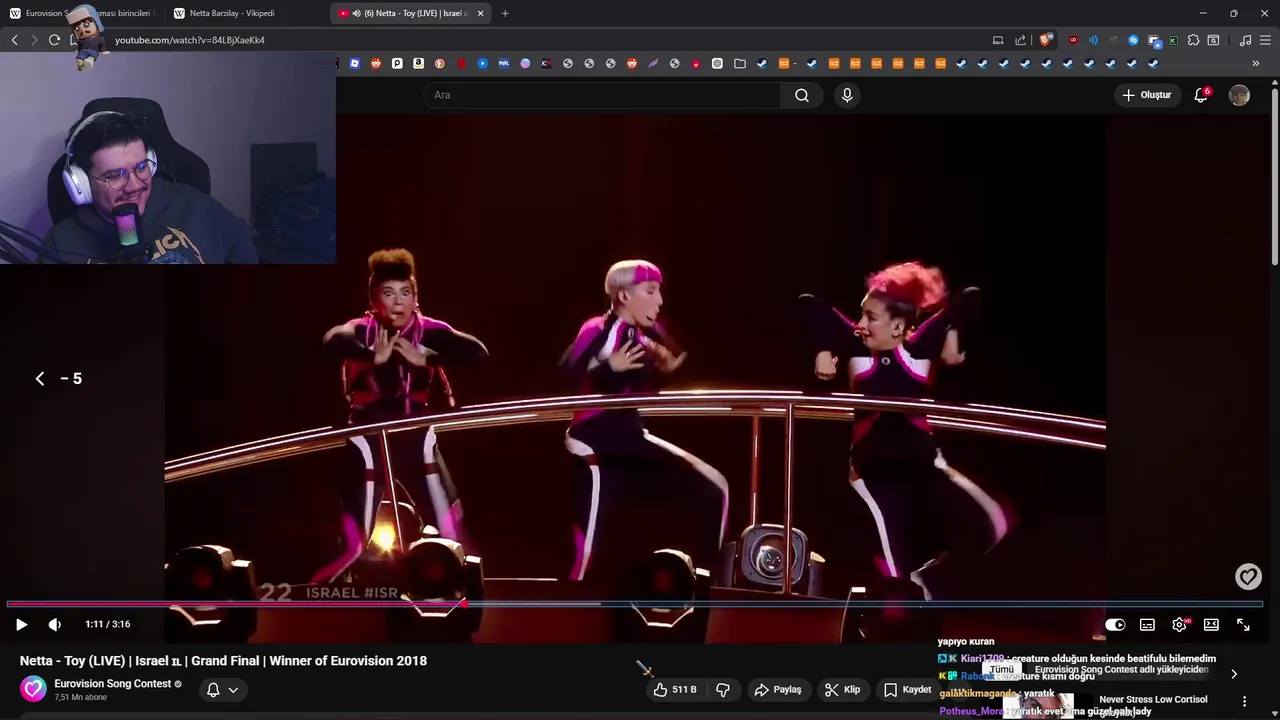Open a new browser tab
The width and height of the screenshot is (1280, 720).
[x=505, y=13]
